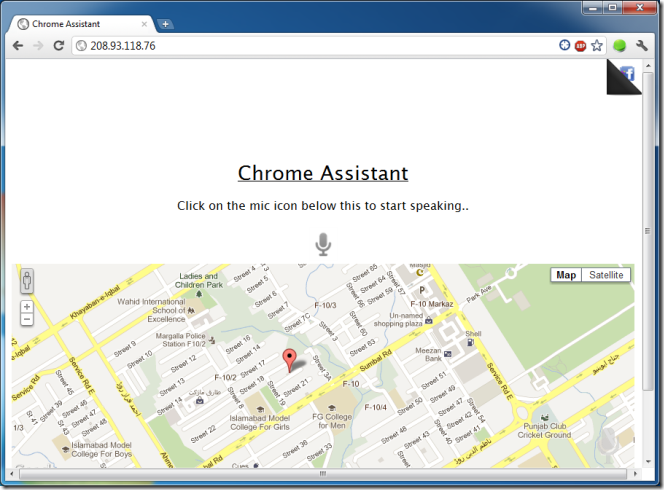Click FG College for Men school icon
This screenshot has width=664, height=490.
pyautogui.click(x=332, y=408)
